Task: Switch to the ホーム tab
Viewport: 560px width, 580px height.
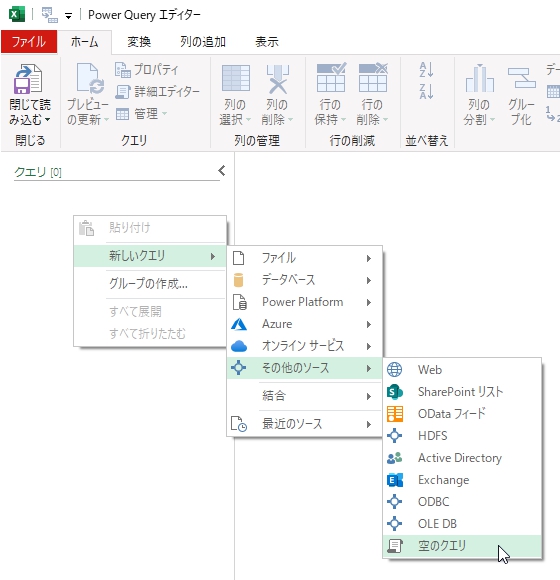Action: pyautogui.click(x=85, y=42)
